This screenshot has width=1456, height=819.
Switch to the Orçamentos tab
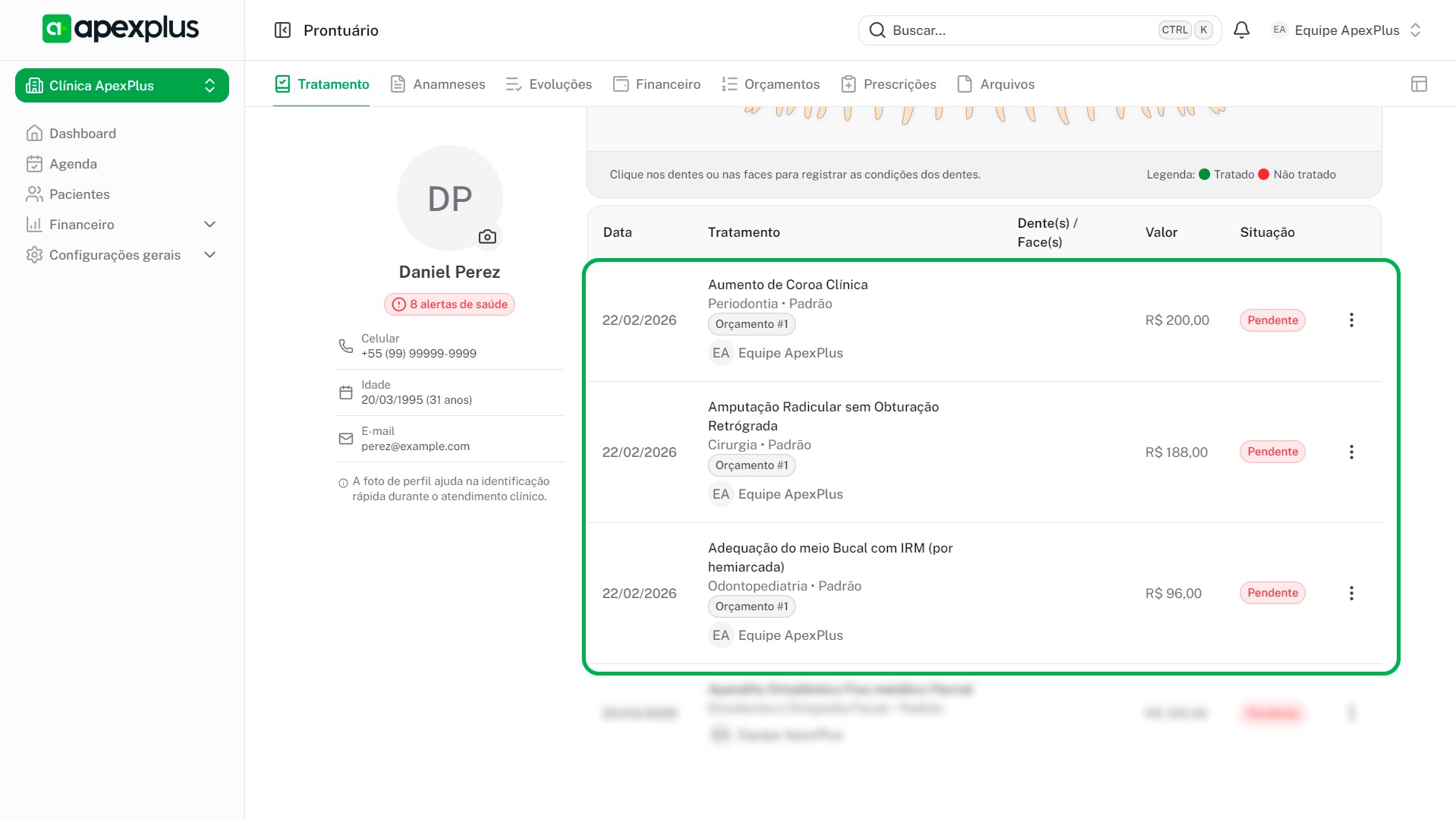pyautogui.click(x=770, y=84)
